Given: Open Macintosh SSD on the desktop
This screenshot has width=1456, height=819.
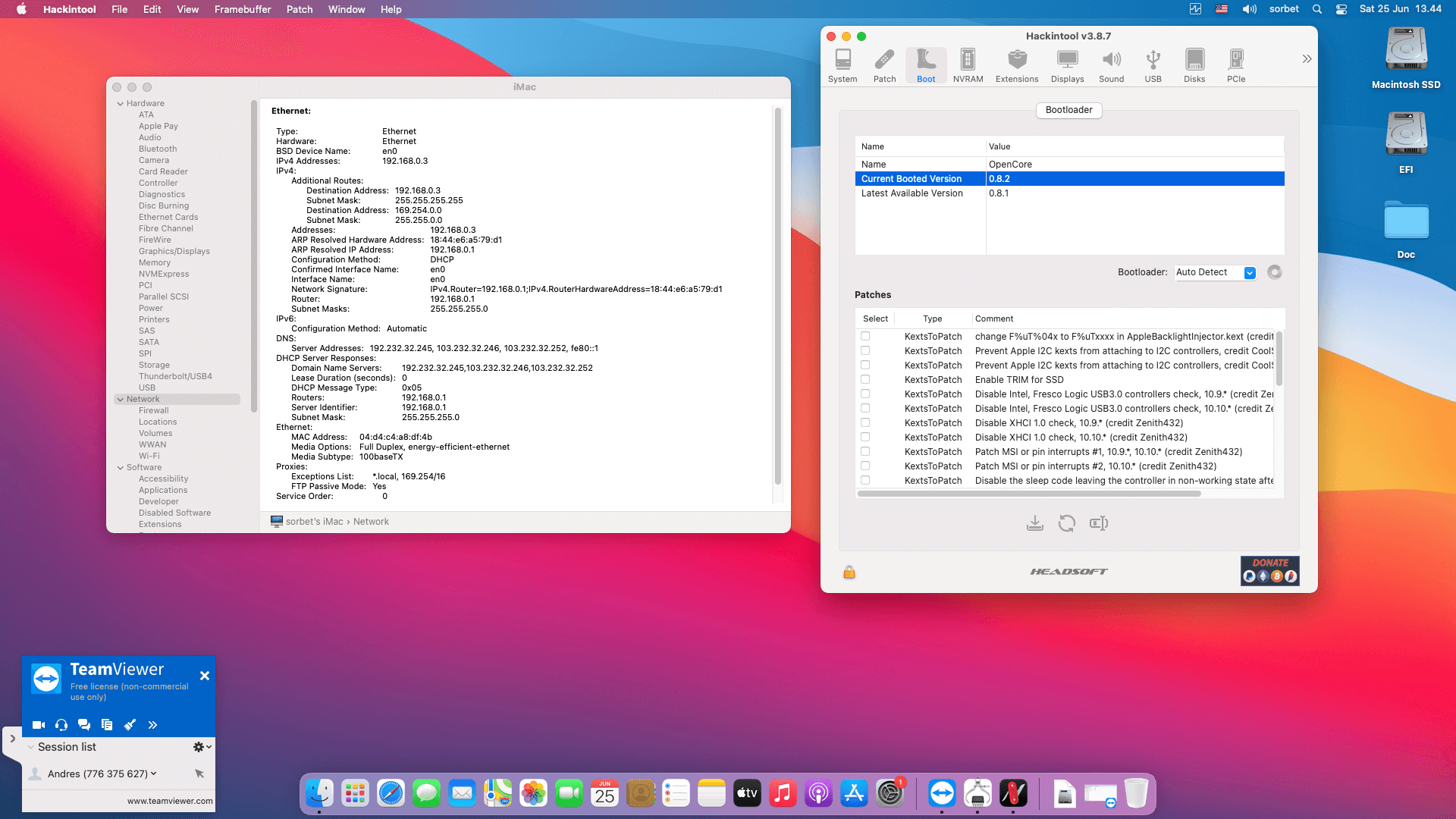Looking at the screenshot, I should pyautogui.click(x=1406, y=58).
